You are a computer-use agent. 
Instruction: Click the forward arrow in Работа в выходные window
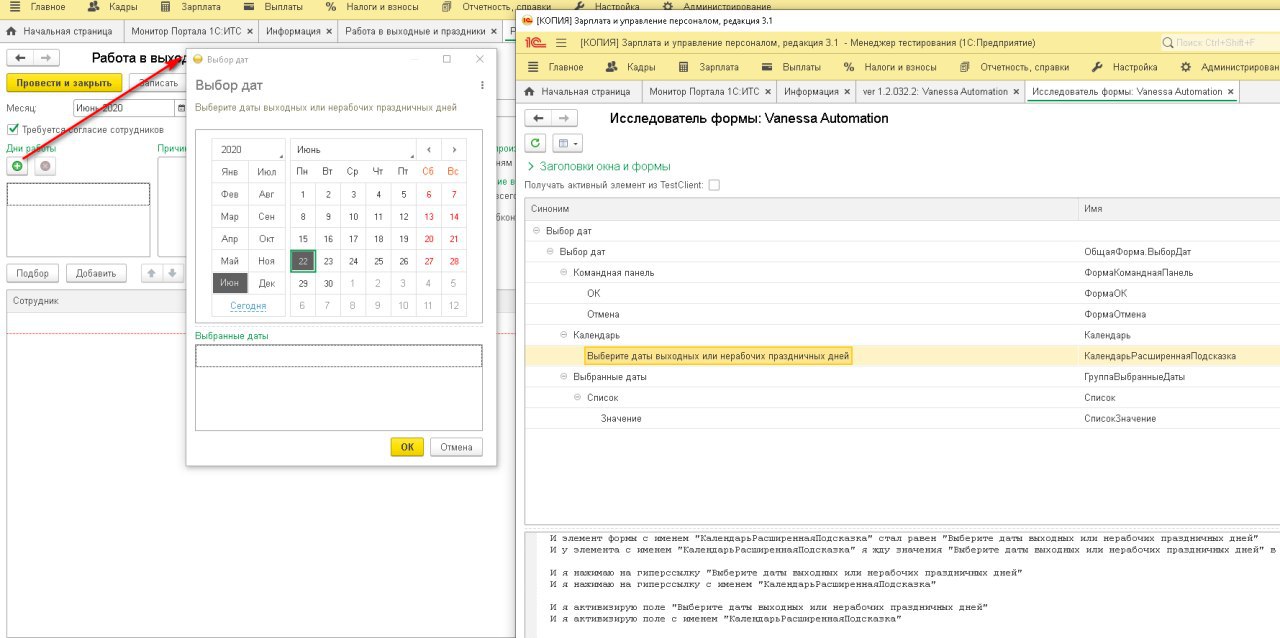(46, 58)
